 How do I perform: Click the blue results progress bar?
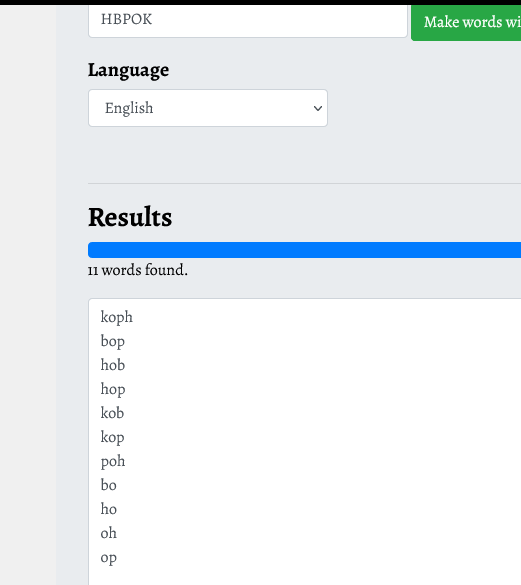[305, 250]
